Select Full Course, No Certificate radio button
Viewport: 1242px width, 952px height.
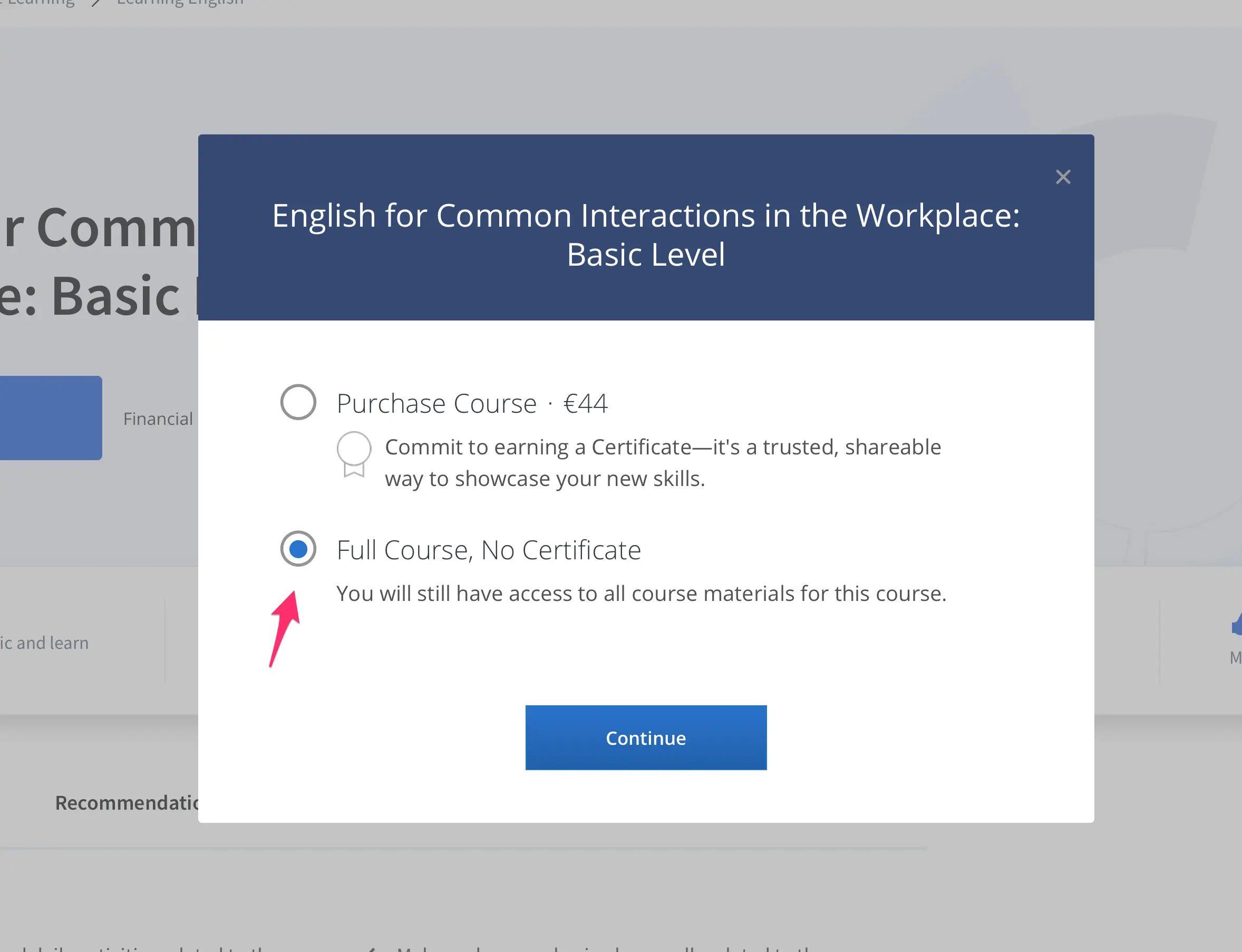[x=298, y=549]
